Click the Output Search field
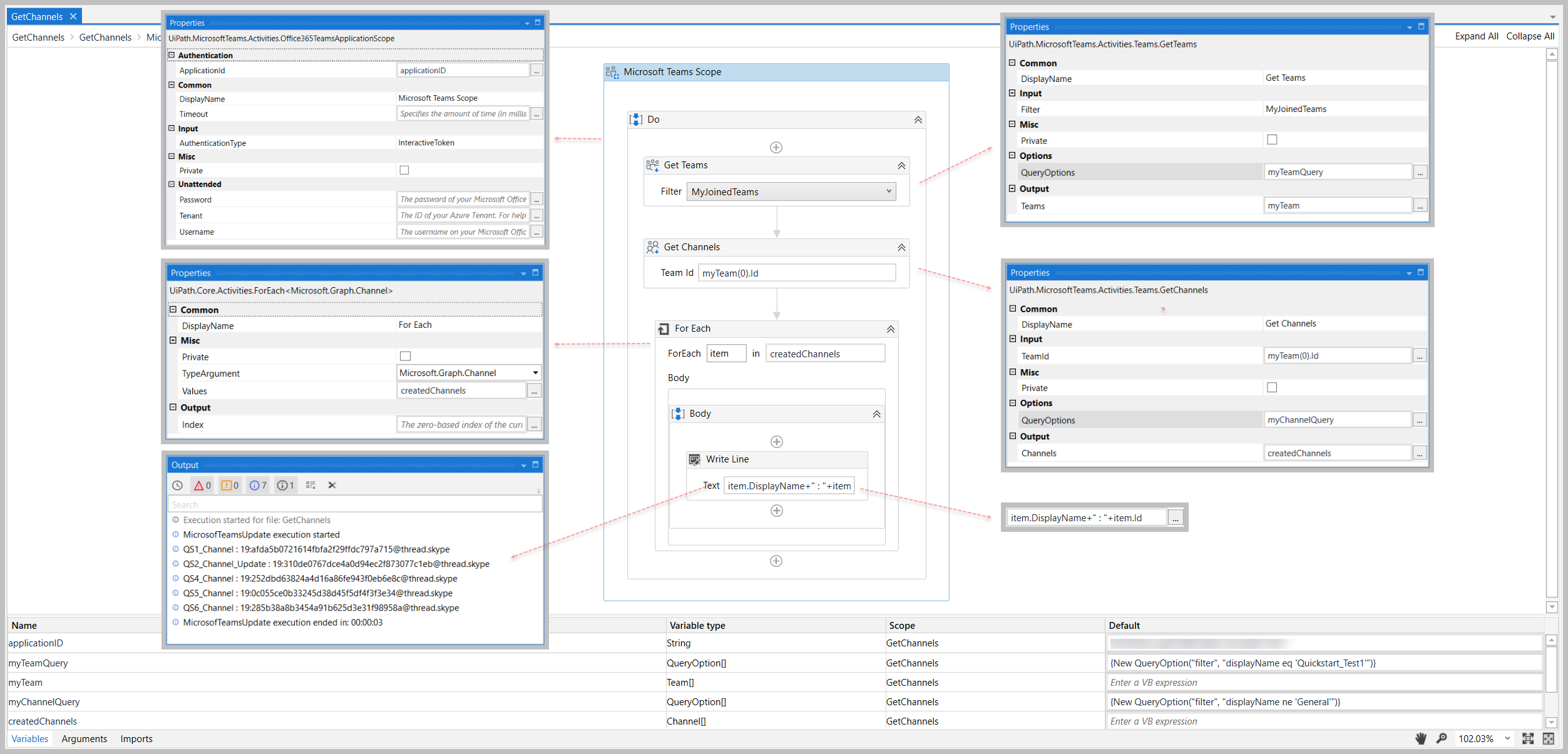 click(355, 504)
